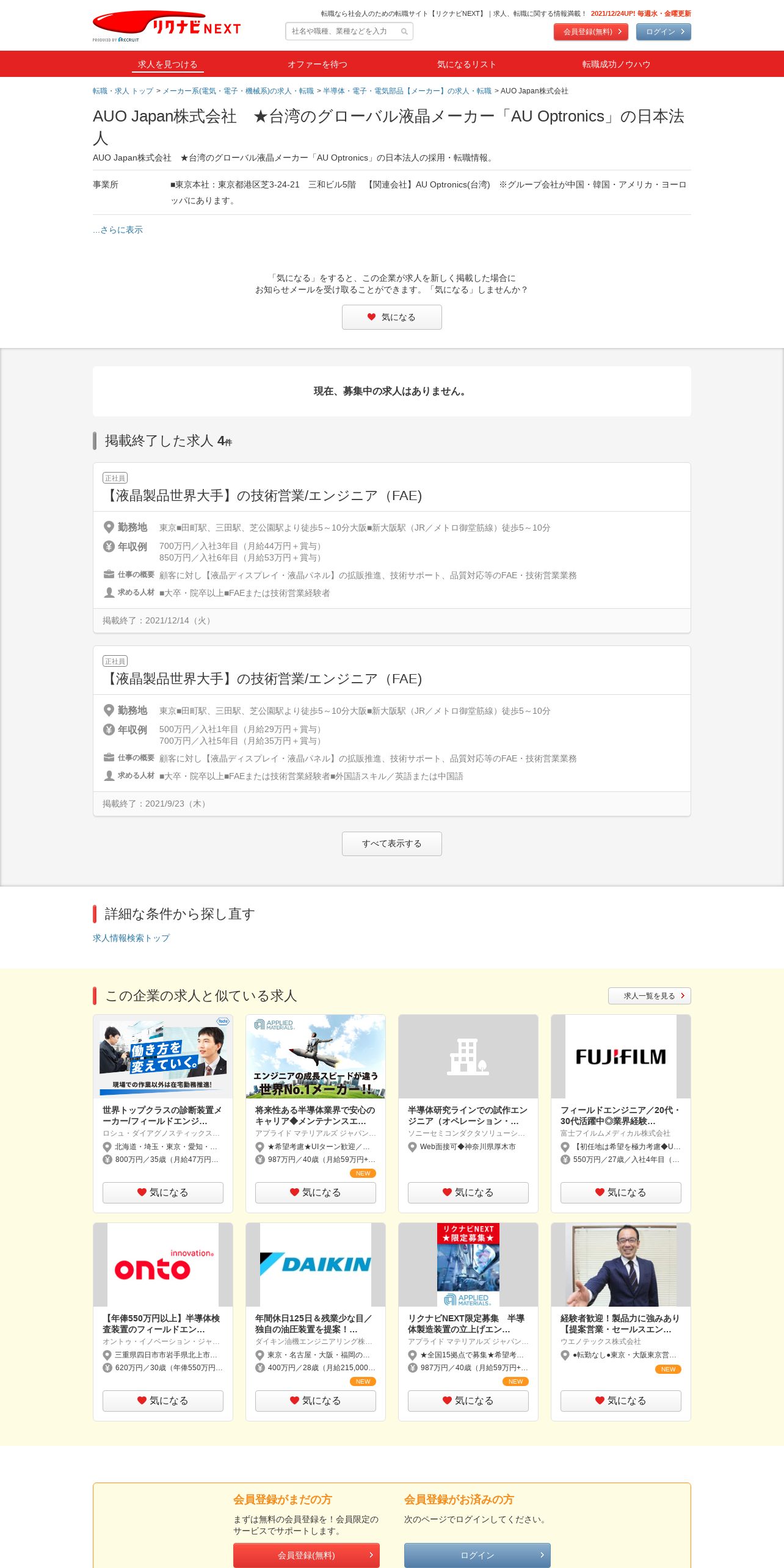The image size is (784, 1568).
Task: Click 気になる on the Uenotex card
Action: [621, 1401]
